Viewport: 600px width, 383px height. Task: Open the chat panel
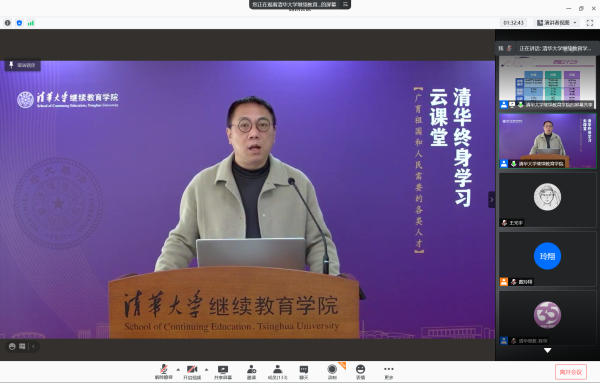[304, 372]
